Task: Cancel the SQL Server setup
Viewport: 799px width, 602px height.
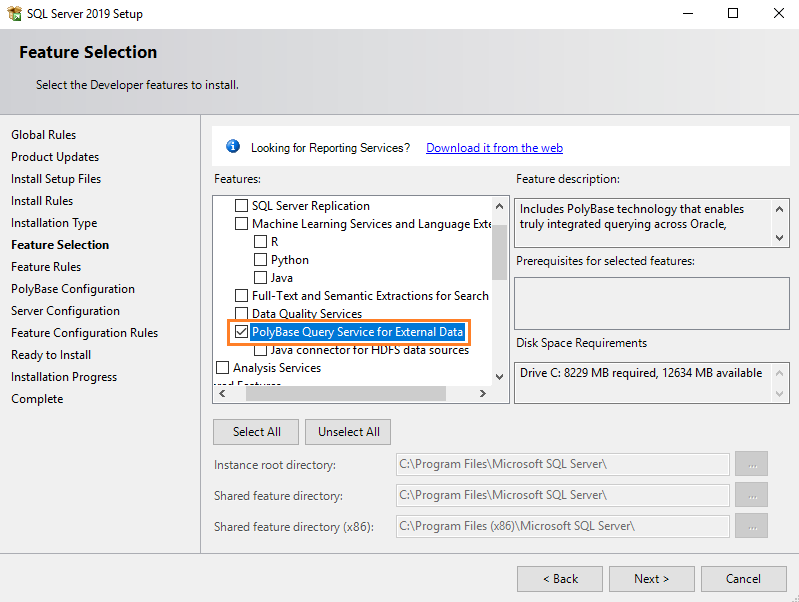Action: pos(743,579)
